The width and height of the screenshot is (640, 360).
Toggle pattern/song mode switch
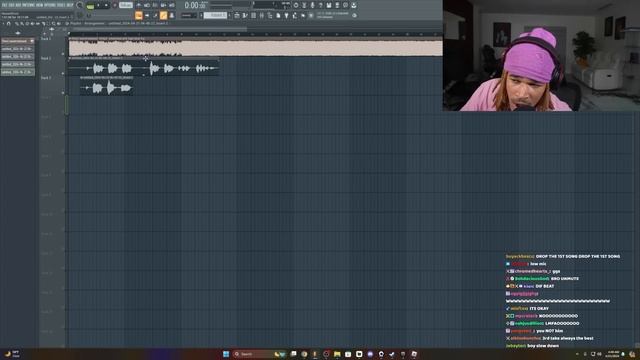pos(90,6)
